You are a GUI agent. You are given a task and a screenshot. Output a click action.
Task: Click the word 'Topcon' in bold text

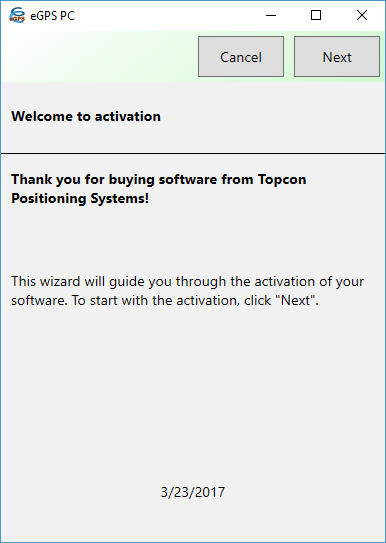click(282, 179)
